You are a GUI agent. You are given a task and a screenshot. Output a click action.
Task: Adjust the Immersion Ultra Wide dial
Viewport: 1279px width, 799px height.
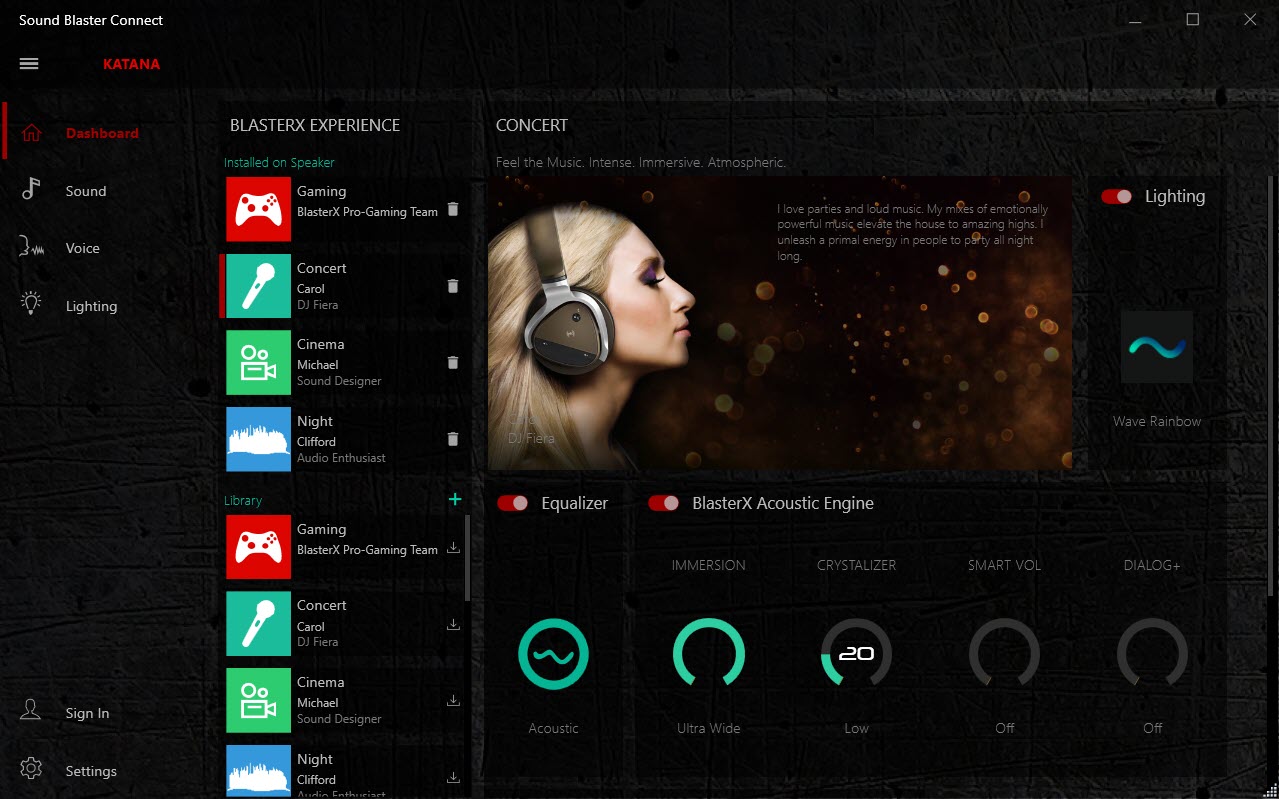coord(709,654)
